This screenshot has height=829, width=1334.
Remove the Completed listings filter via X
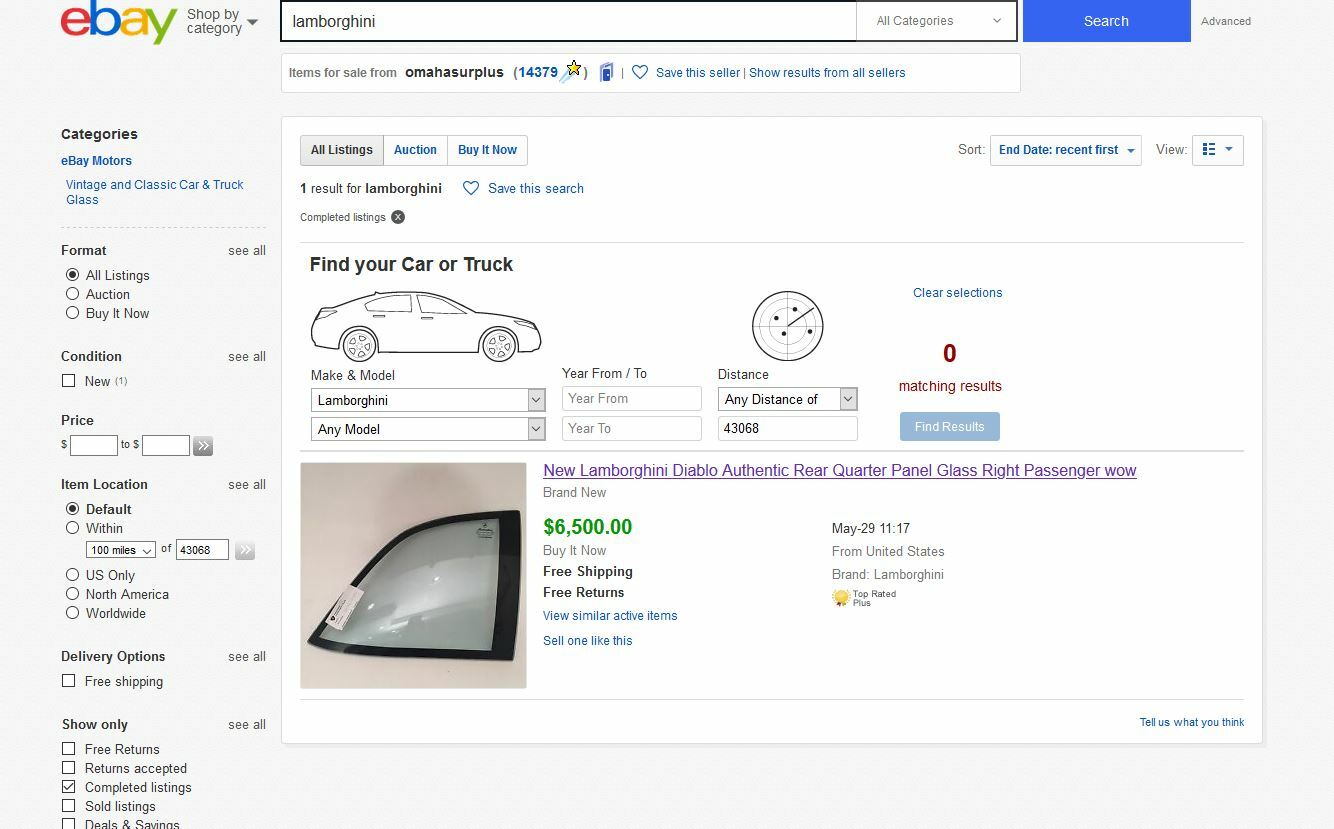pos(398,217)
